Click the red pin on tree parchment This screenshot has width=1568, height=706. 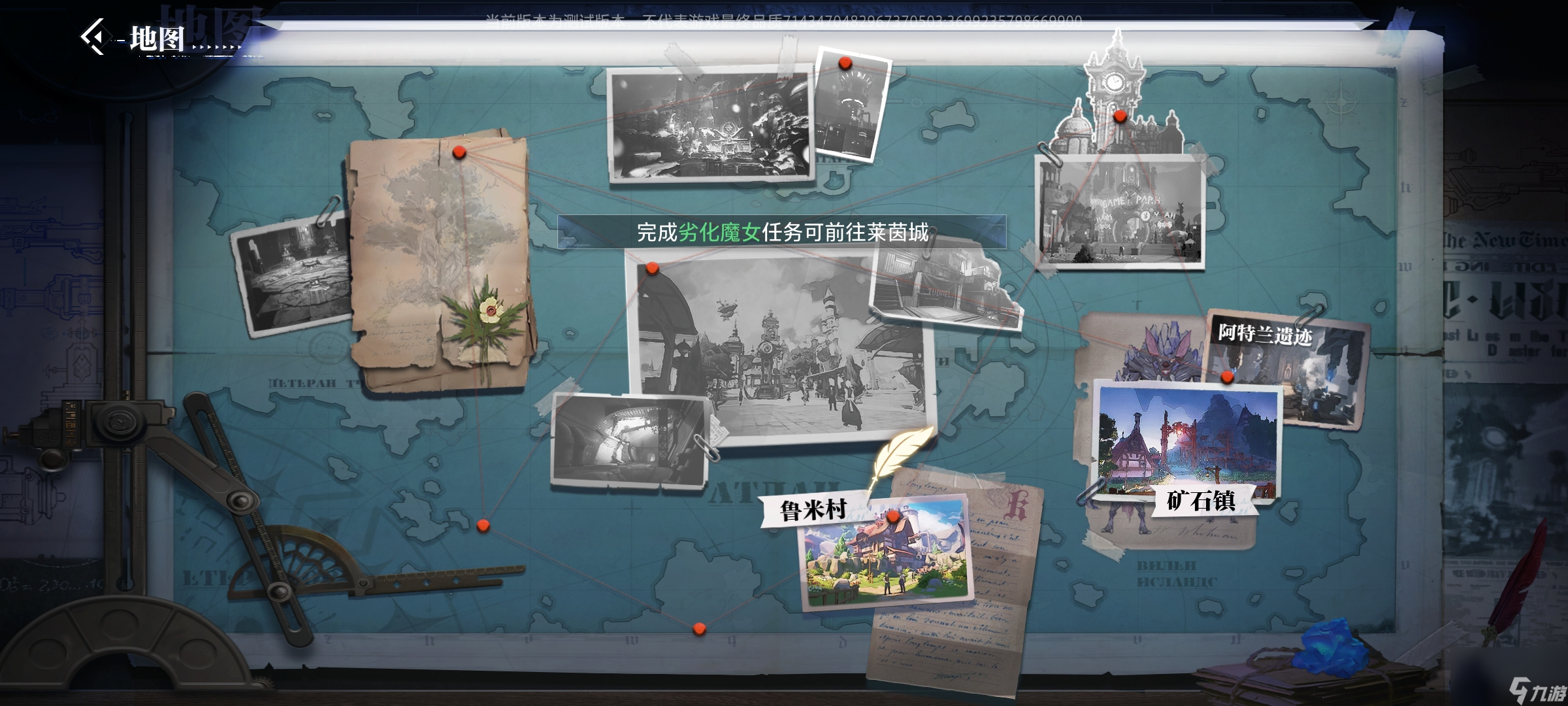point(459,152)
